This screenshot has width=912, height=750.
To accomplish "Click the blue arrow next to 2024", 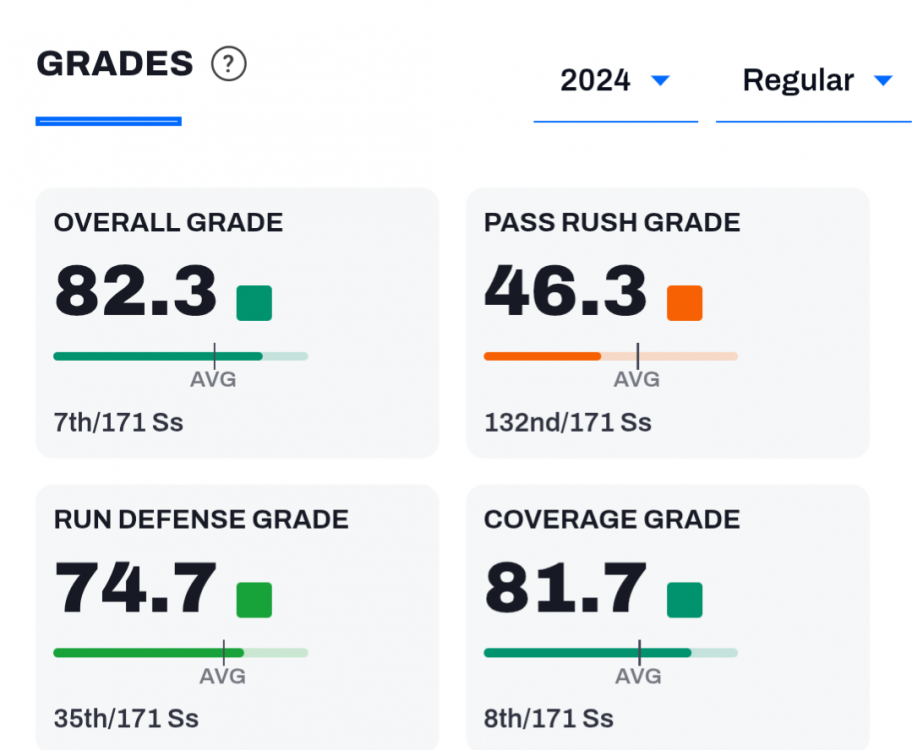I will [x=660, y=81].
